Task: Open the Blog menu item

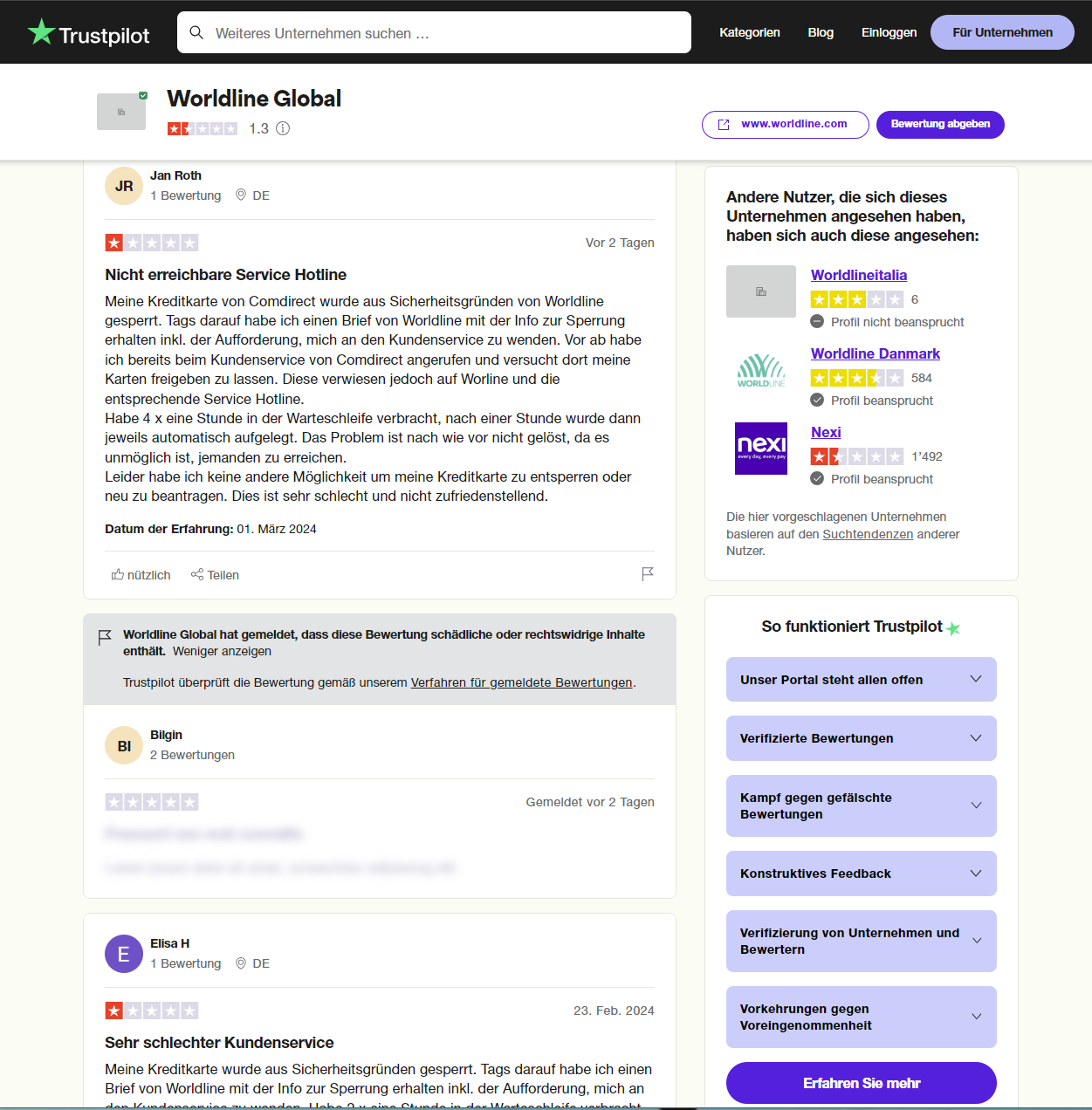Action: pos(821,32)
